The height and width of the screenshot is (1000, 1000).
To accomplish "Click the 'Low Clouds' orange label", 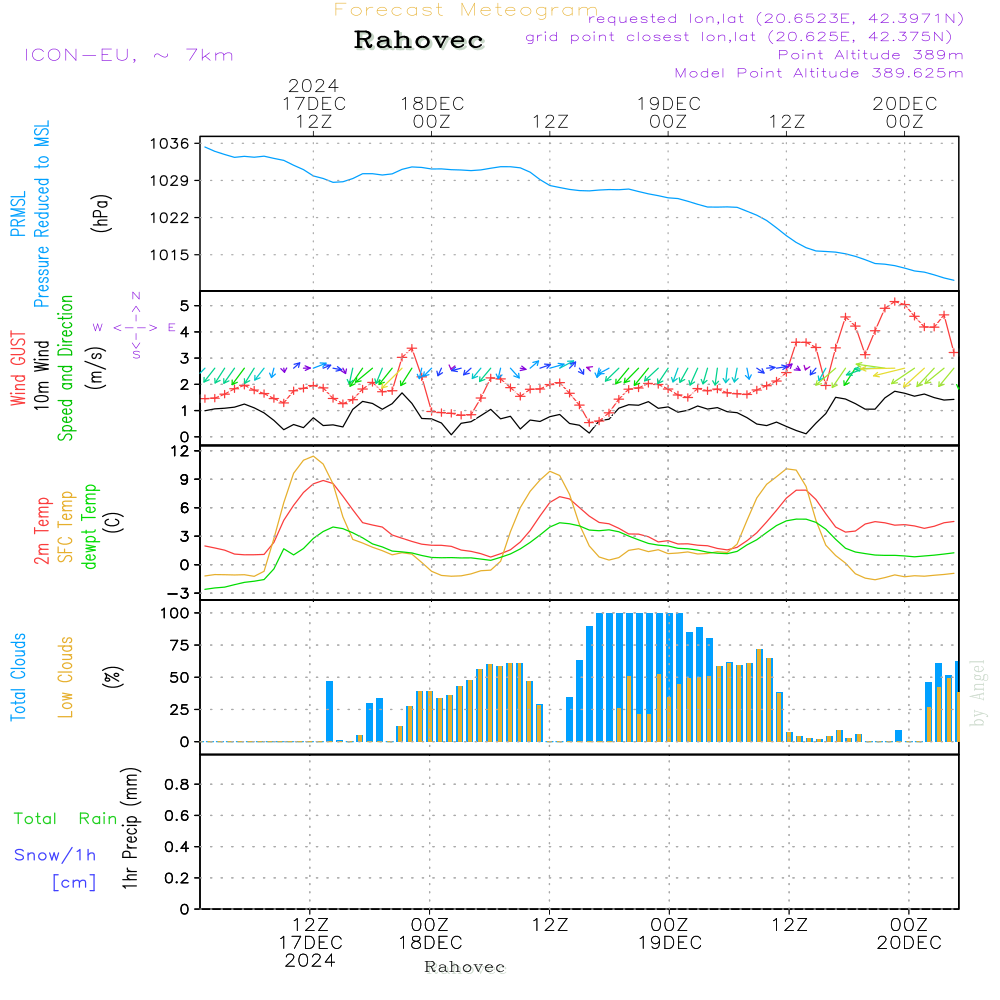I will [66, 677].
